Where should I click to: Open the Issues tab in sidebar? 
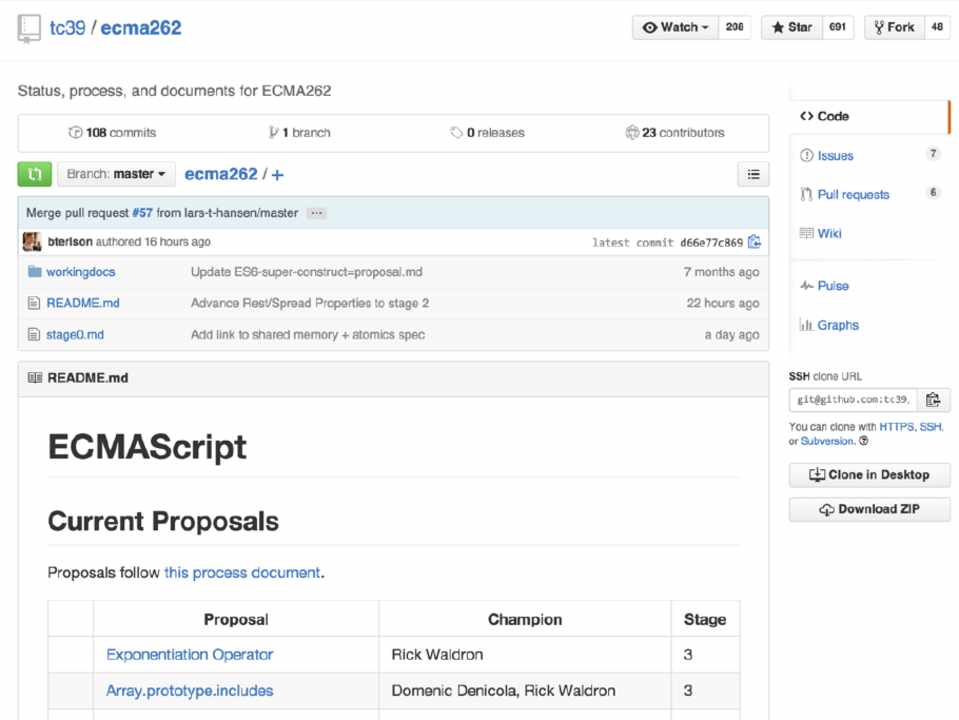coord(835,155)
